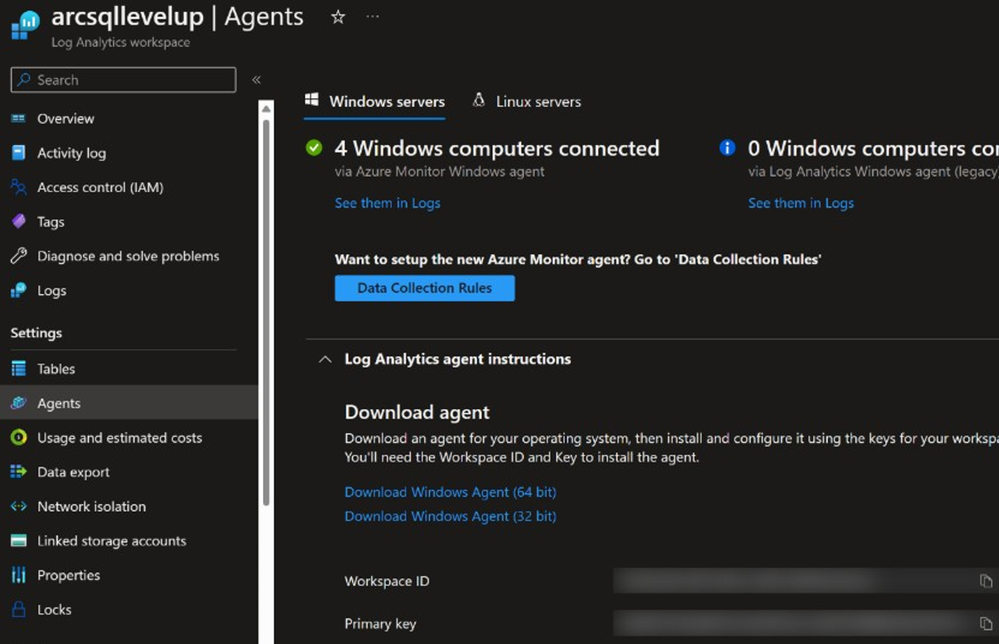The image size is (999, 644).
Task: Click the blue info icon
Action: coord(727,148)
